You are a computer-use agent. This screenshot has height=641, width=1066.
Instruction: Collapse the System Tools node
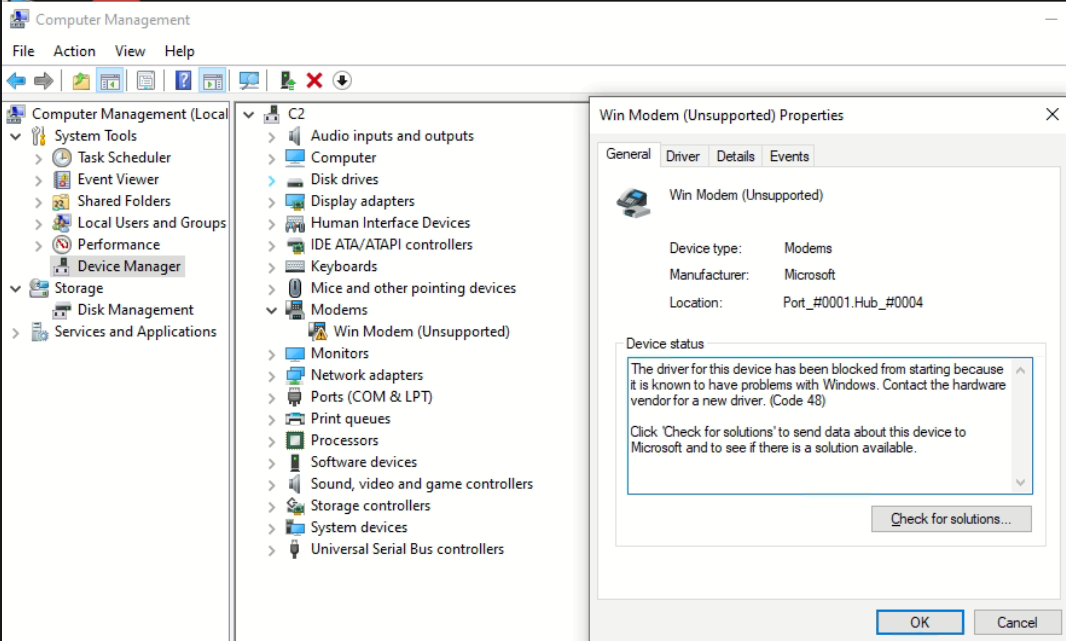point(15,136)
